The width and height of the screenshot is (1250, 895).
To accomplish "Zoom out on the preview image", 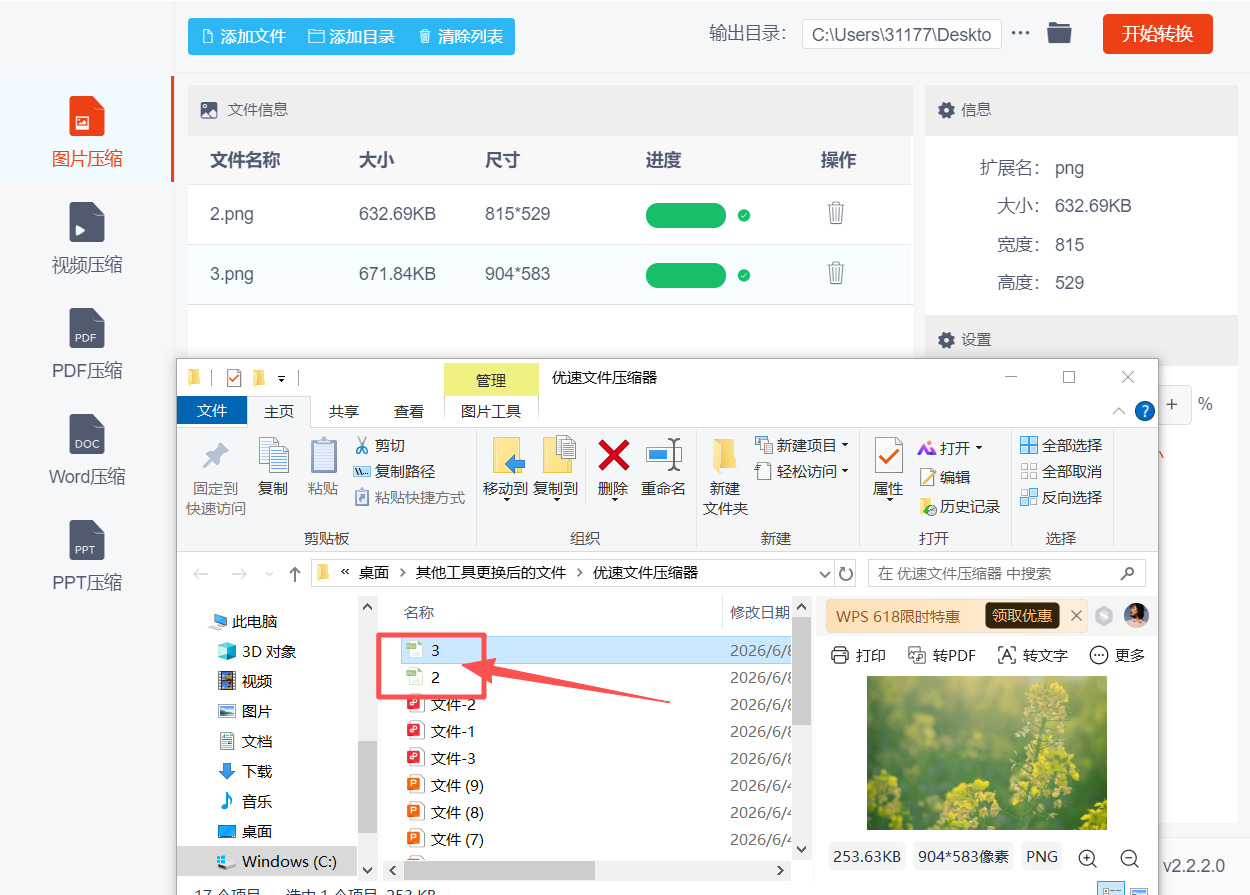I will pyautogui.click(x=1129, y=857).
